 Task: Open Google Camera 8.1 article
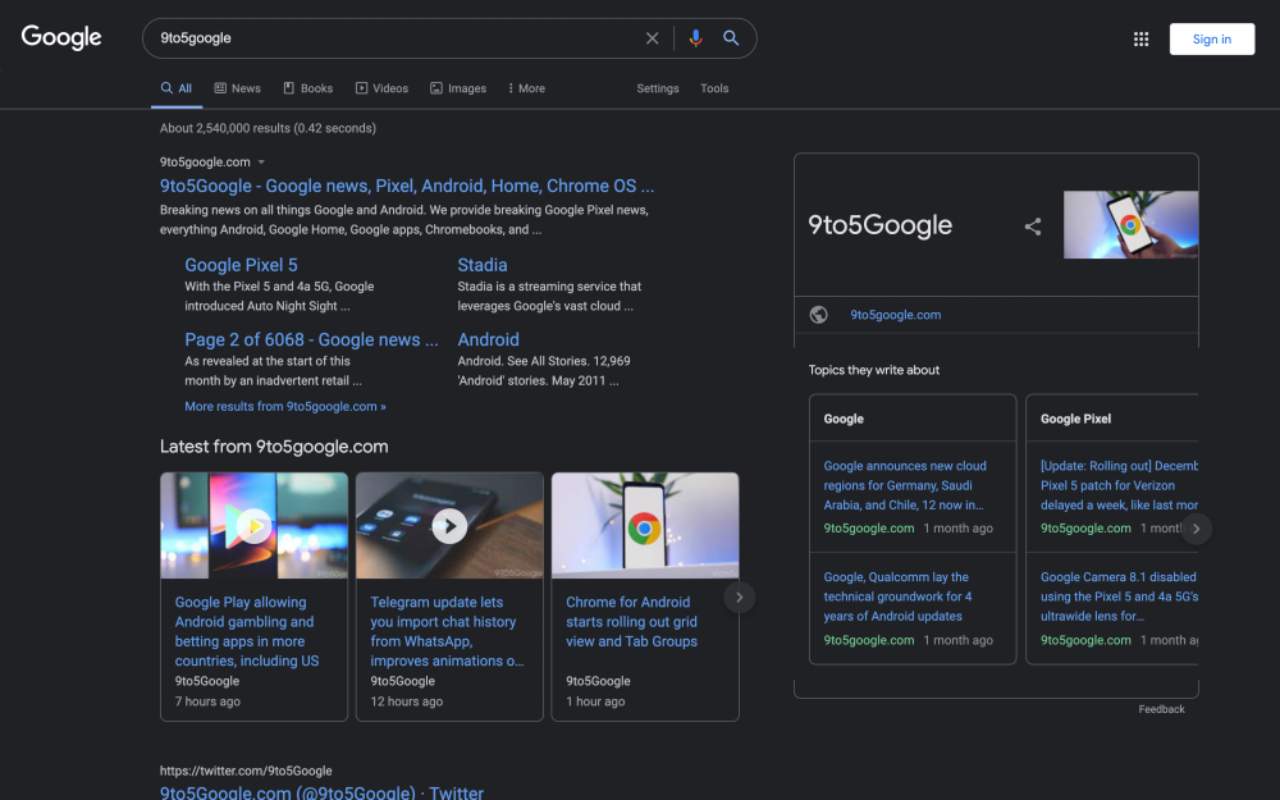(x=1119, y=597)
